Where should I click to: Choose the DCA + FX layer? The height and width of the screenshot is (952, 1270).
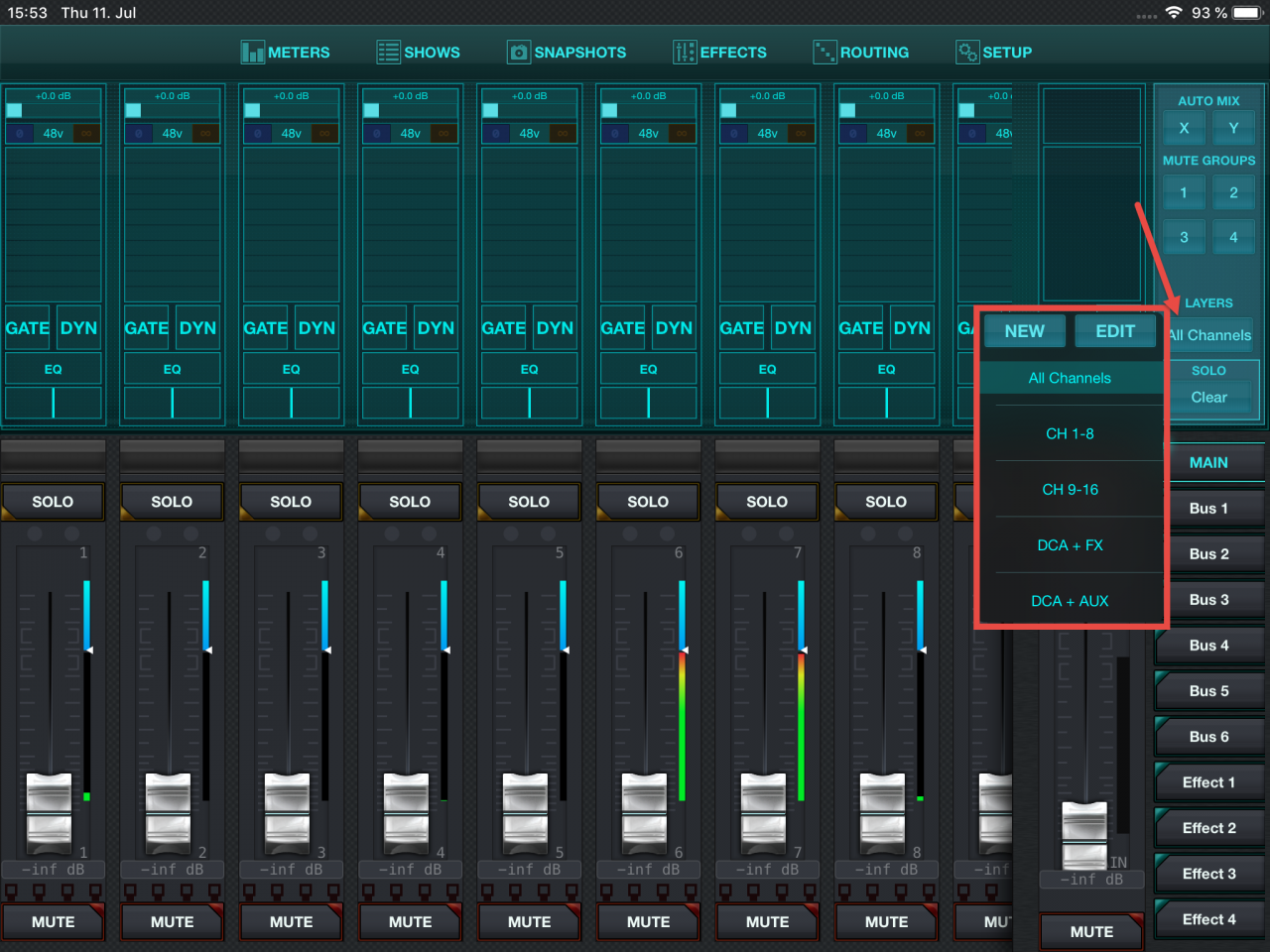point(1070,545)
